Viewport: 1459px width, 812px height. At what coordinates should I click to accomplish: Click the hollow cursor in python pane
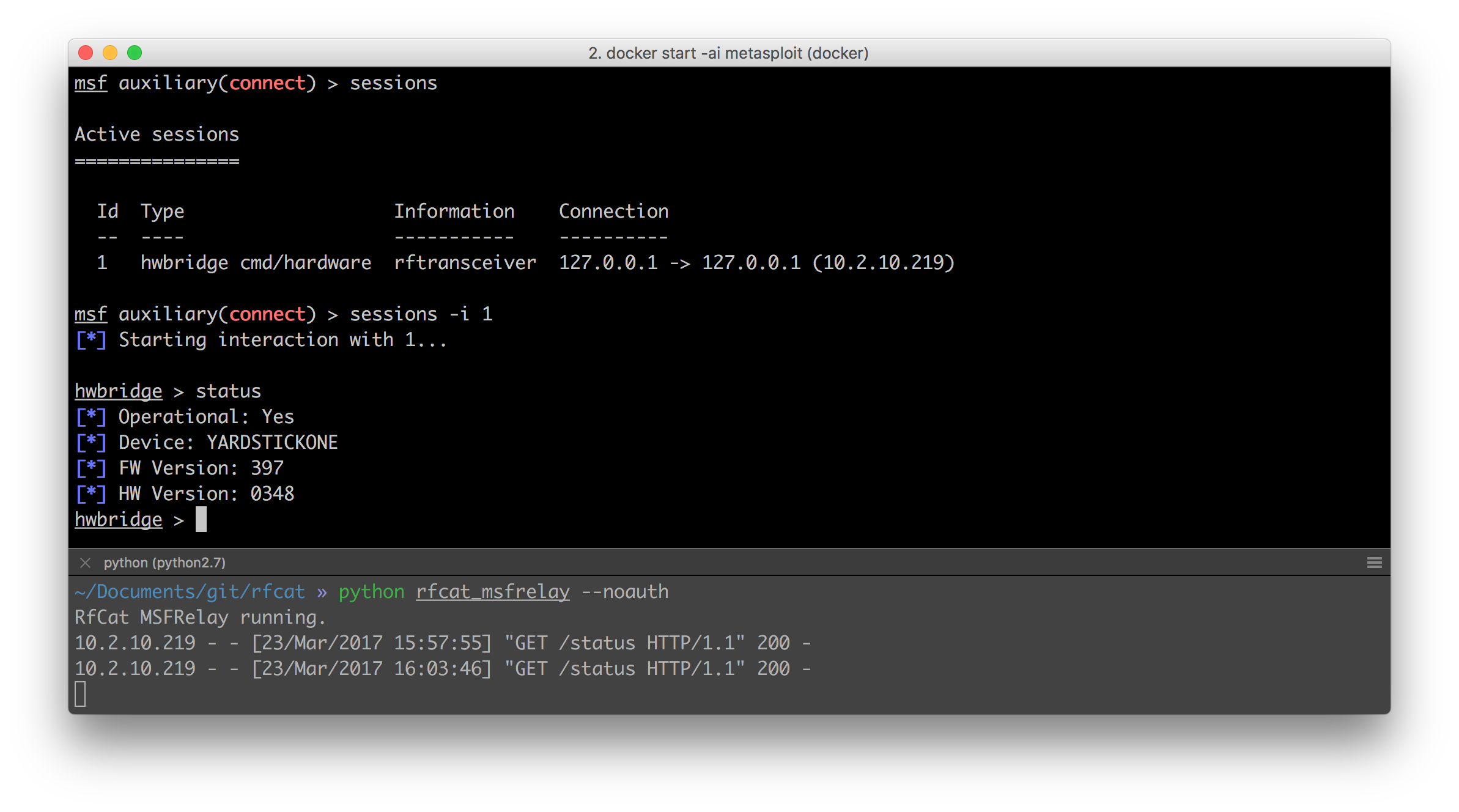80,695
